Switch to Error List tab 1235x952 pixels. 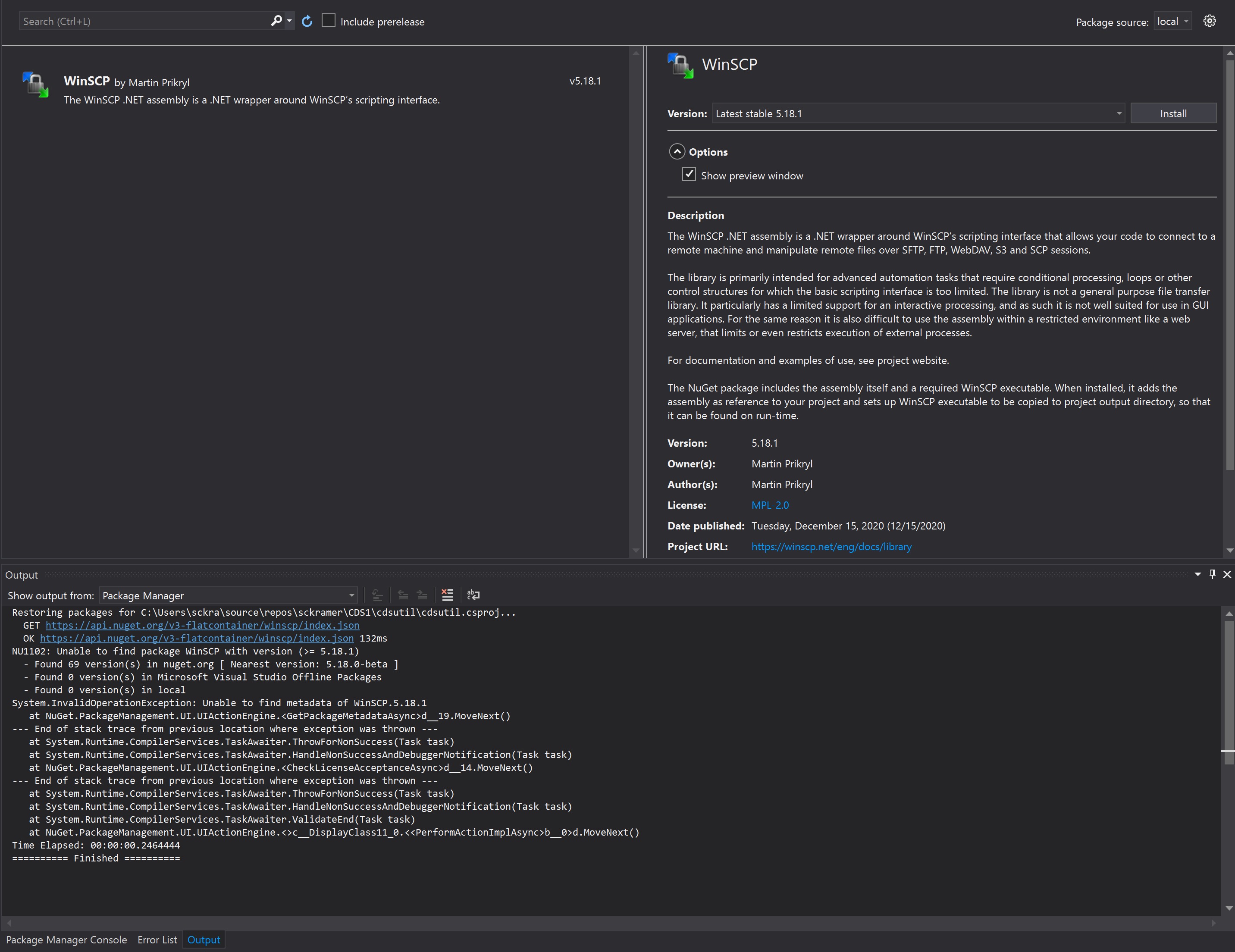pos(157,939)
